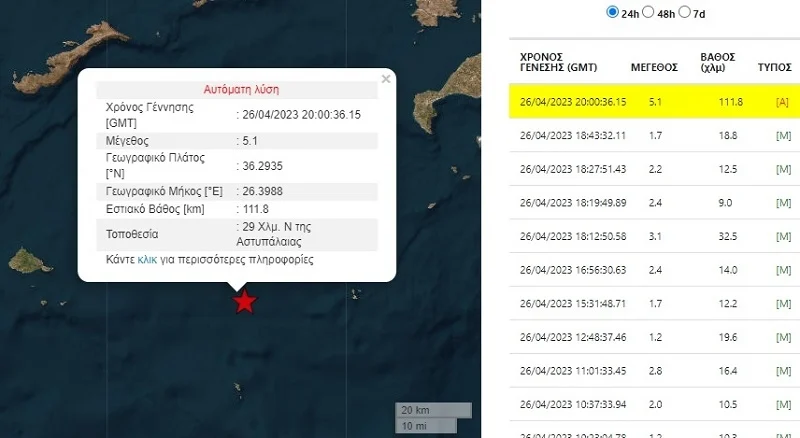Close the earthquake info popup

point(386,79)
